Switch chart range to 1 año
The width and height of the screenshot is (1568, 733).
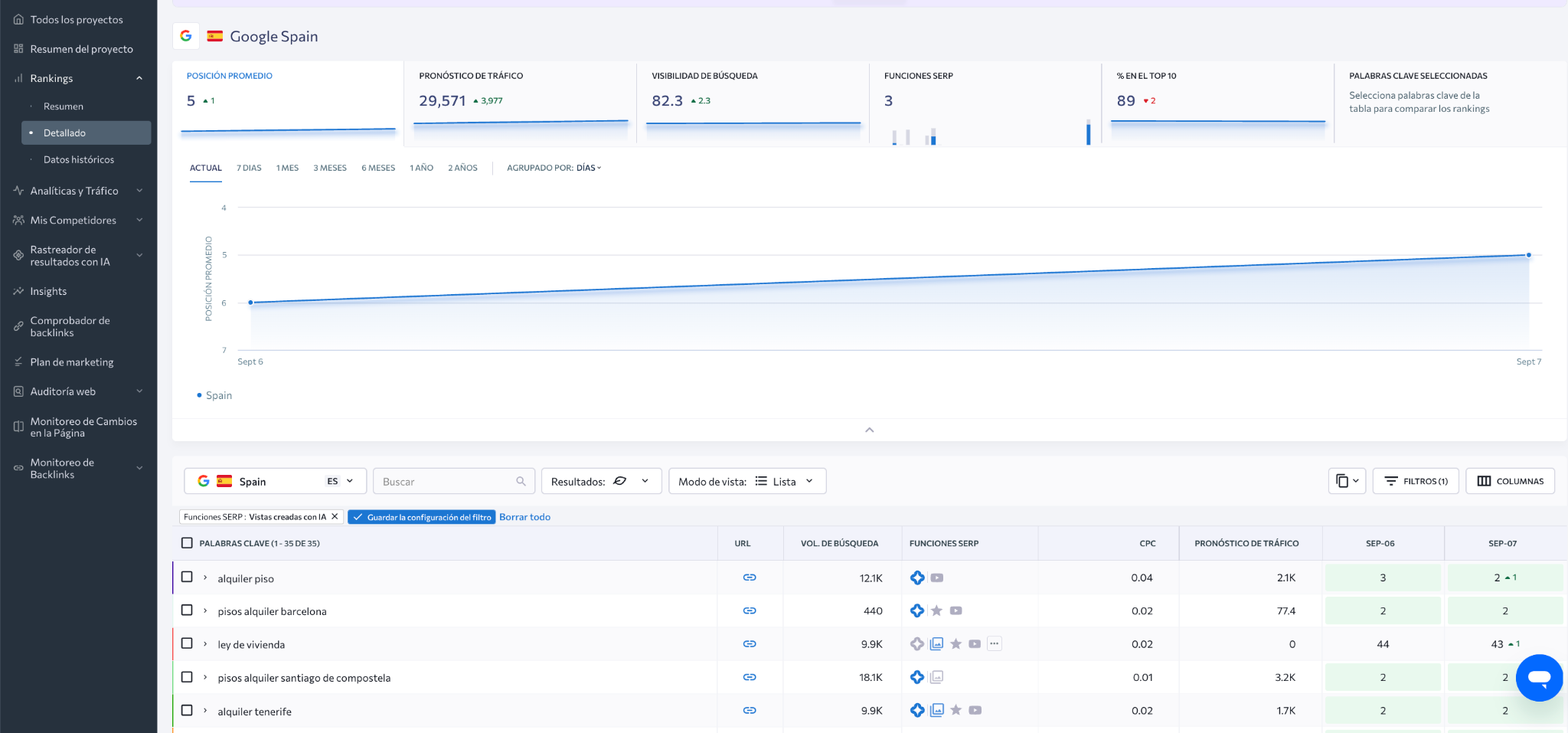click(421, 168)
